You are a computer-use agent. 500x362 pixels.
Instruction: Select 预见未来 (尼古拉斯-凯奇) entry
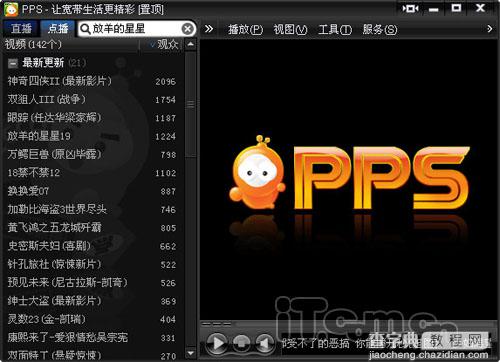pos(92,283)
